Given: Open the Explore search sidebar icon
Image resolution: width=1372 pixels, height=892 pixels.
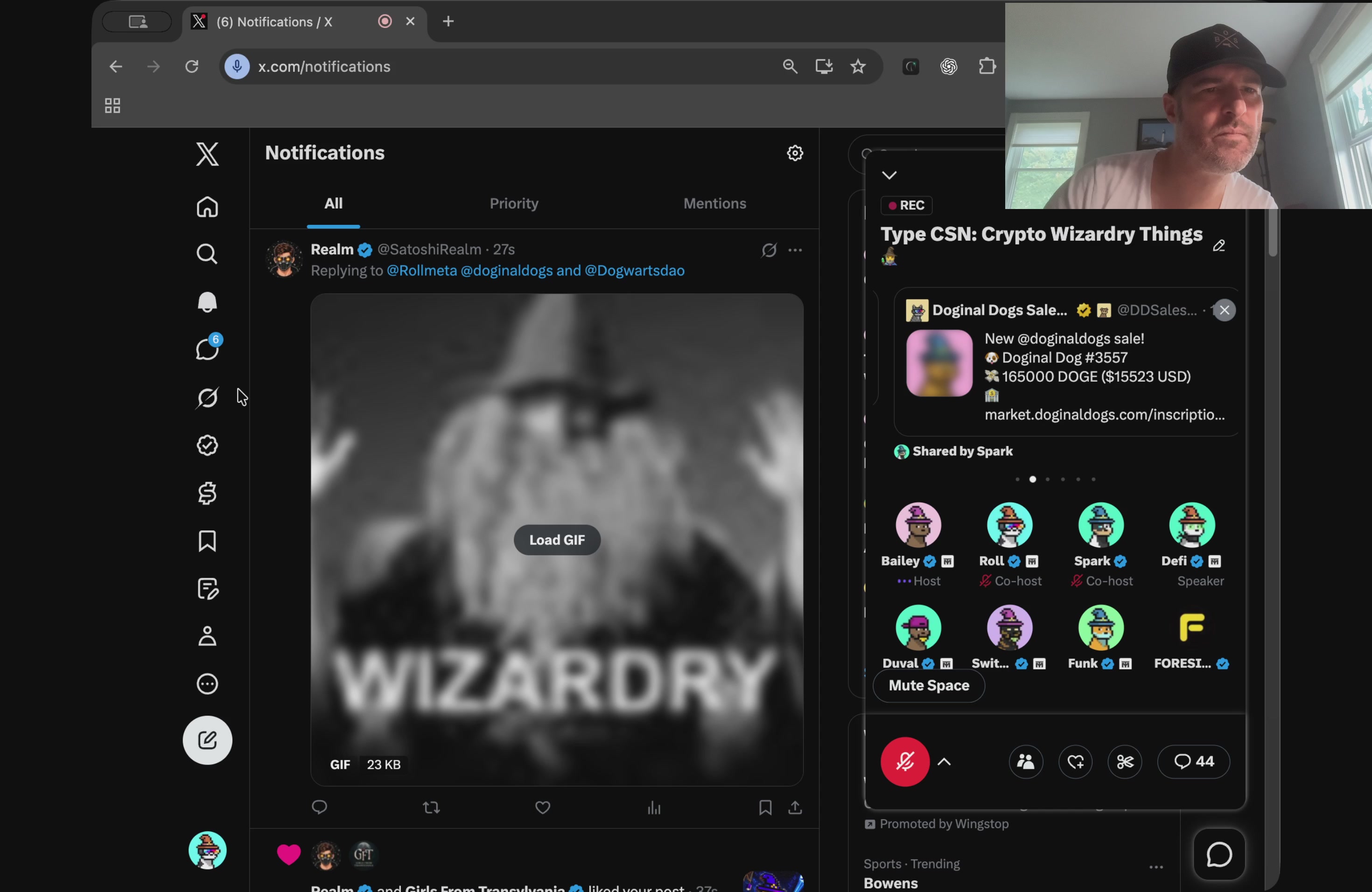Looking at the screenshot, I should 207,254.
